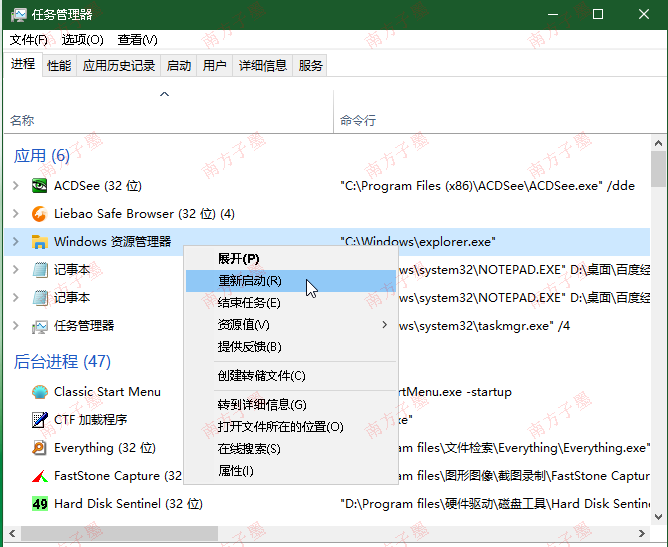This screenshot has height=547, width=668.
Task: Expand the first 记事本 entry
Action: point(16,270)
